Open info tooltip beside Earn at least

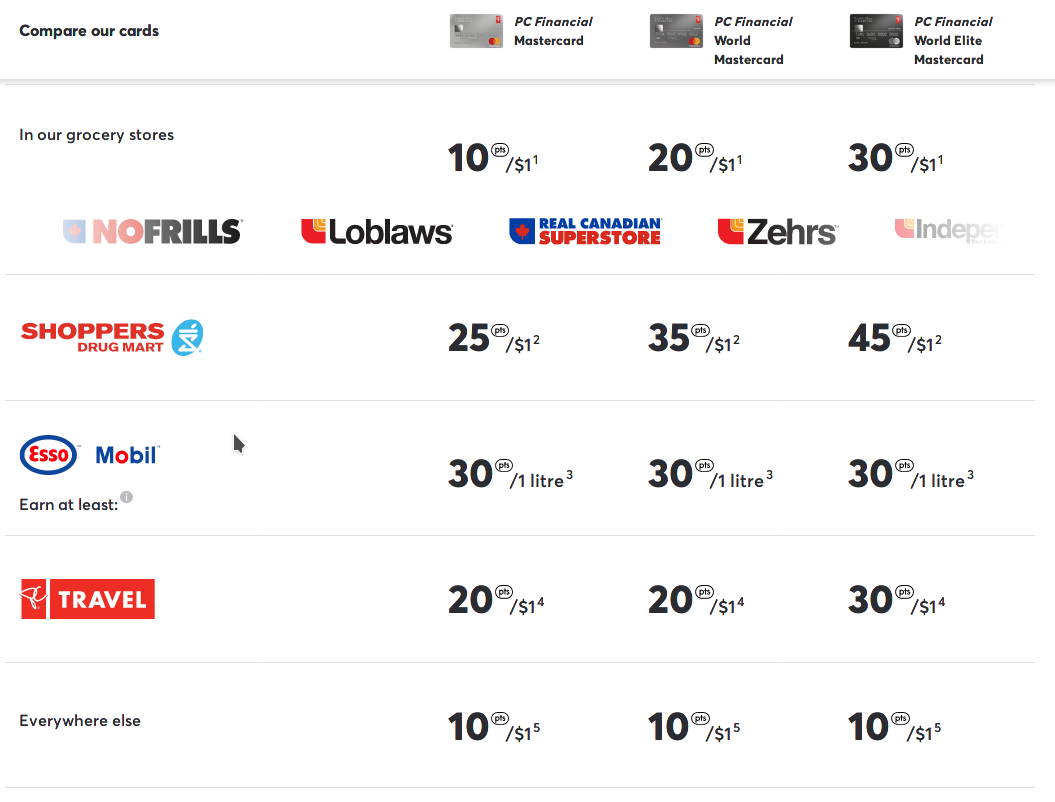[127, 497]
